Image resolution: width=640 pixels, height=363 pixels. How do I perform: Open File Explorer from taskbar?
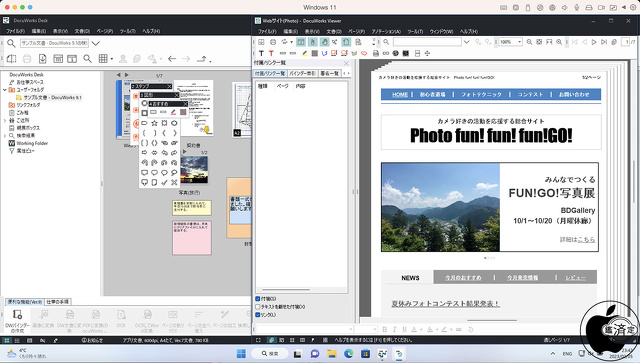click(331, 354)
